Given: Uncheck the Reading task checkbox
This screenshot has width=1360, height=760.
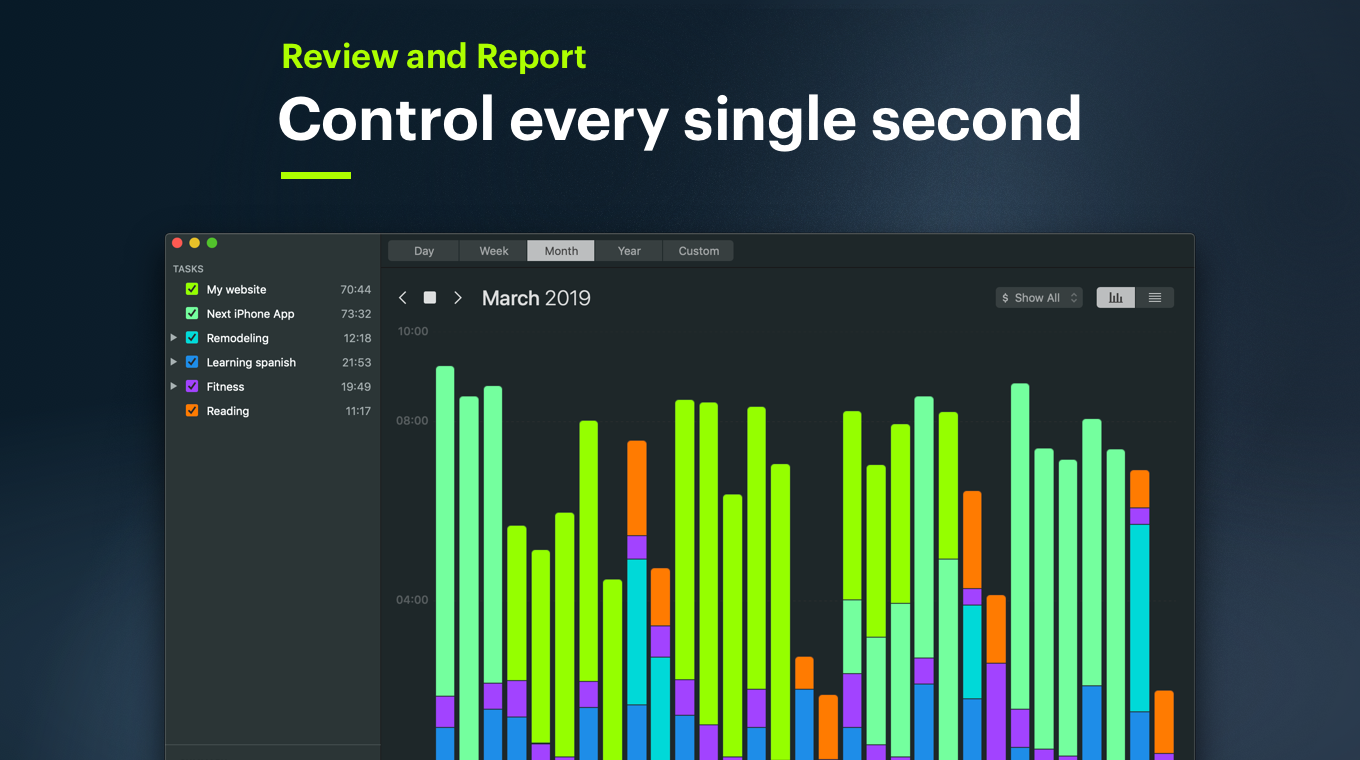Looking at the screenshot, I should tap(192, 411).
